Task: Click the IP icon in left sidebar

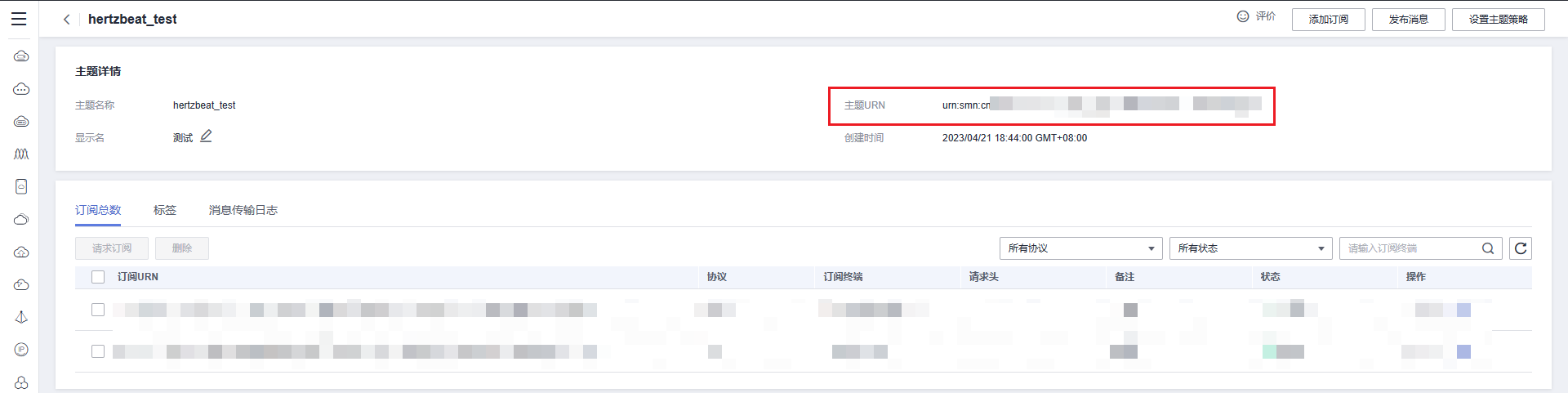Action: tap(21, 350)
